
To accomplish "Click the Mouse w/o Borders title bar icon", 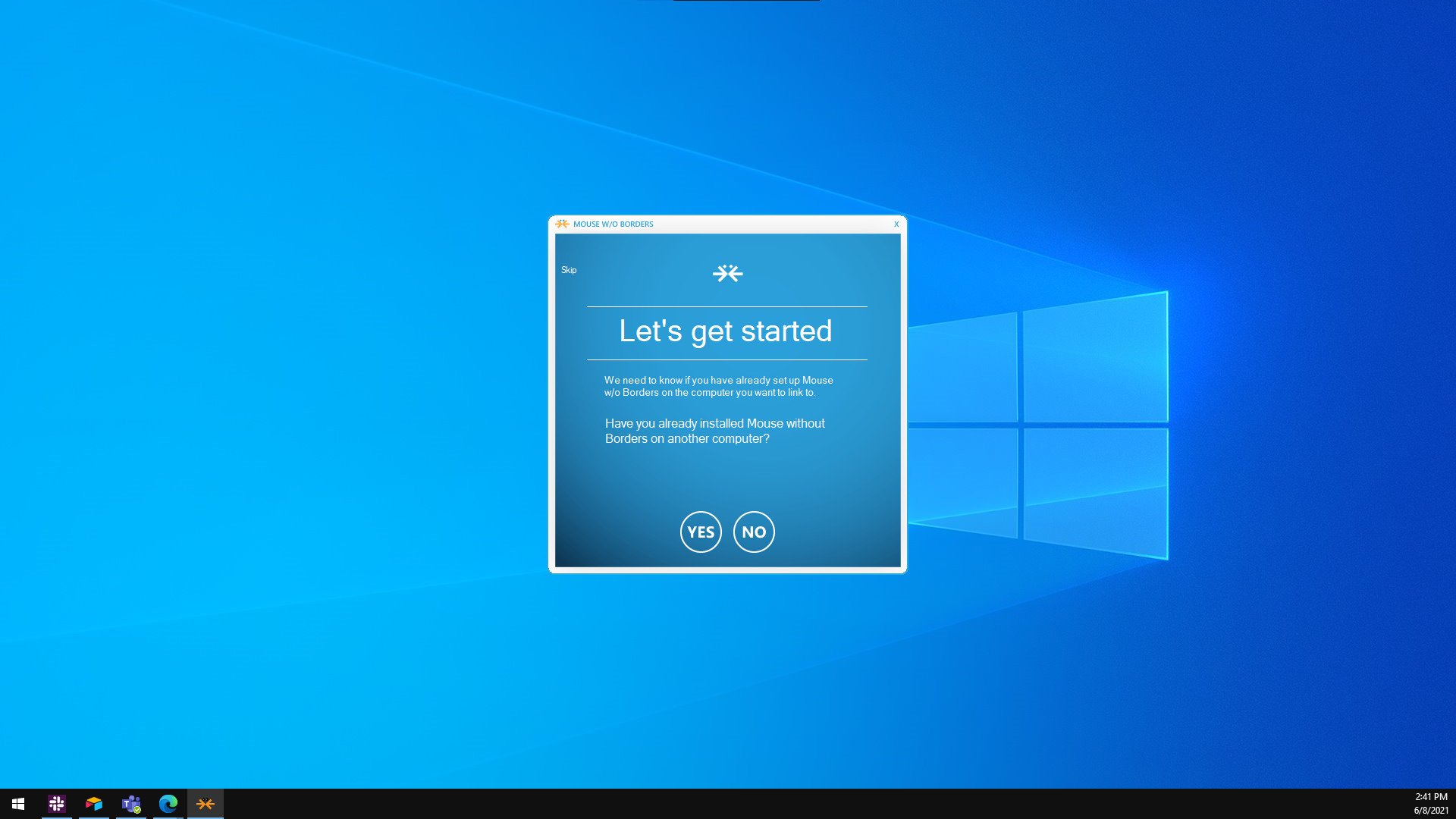I will pyautogui.click(x=562, y=224).
